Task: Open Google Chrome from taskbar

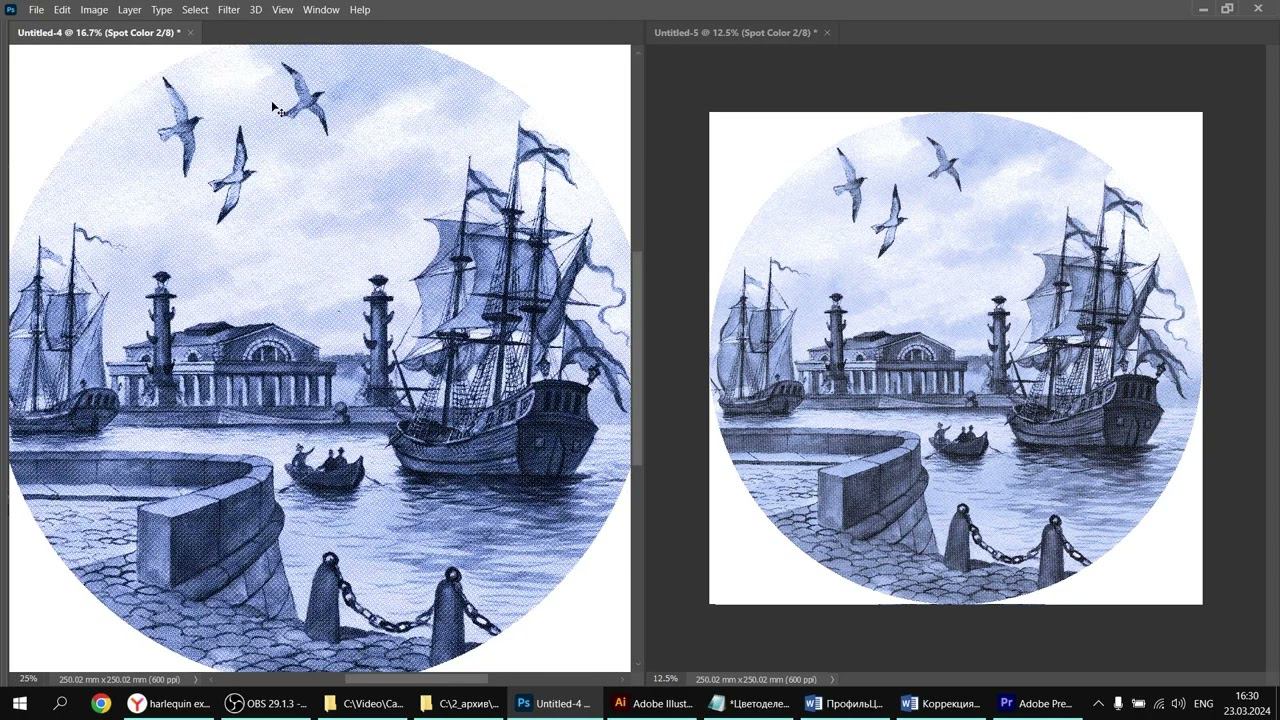Action: pos(101,703)
